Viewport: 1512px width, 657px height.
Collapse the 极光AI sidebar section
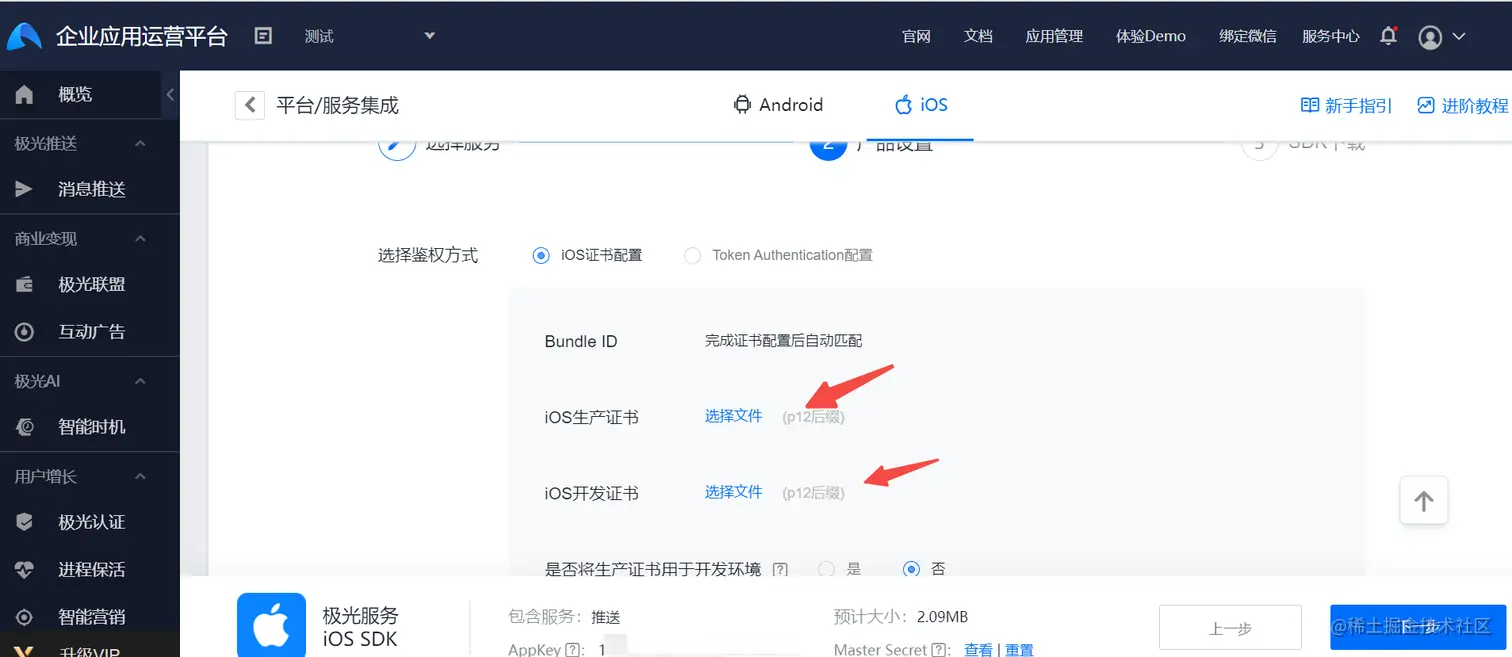coord(140,381)
